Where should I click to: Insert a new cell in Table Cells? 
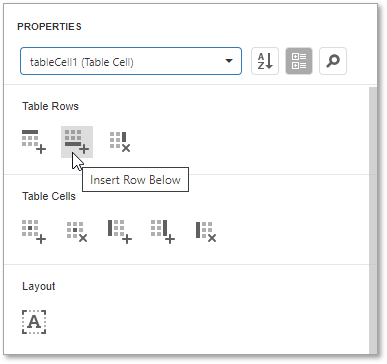pos(34,232)
